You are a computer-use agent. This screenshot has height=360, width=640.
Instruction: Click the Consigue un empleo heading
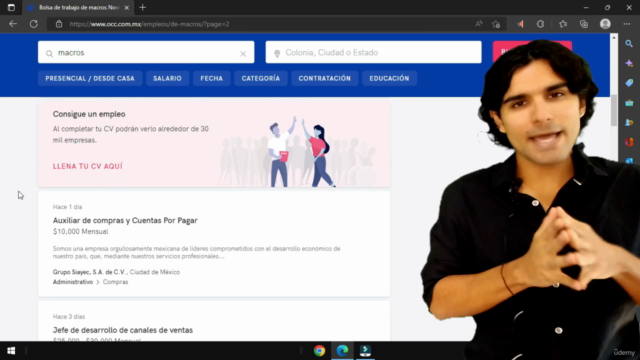[89, 114]
